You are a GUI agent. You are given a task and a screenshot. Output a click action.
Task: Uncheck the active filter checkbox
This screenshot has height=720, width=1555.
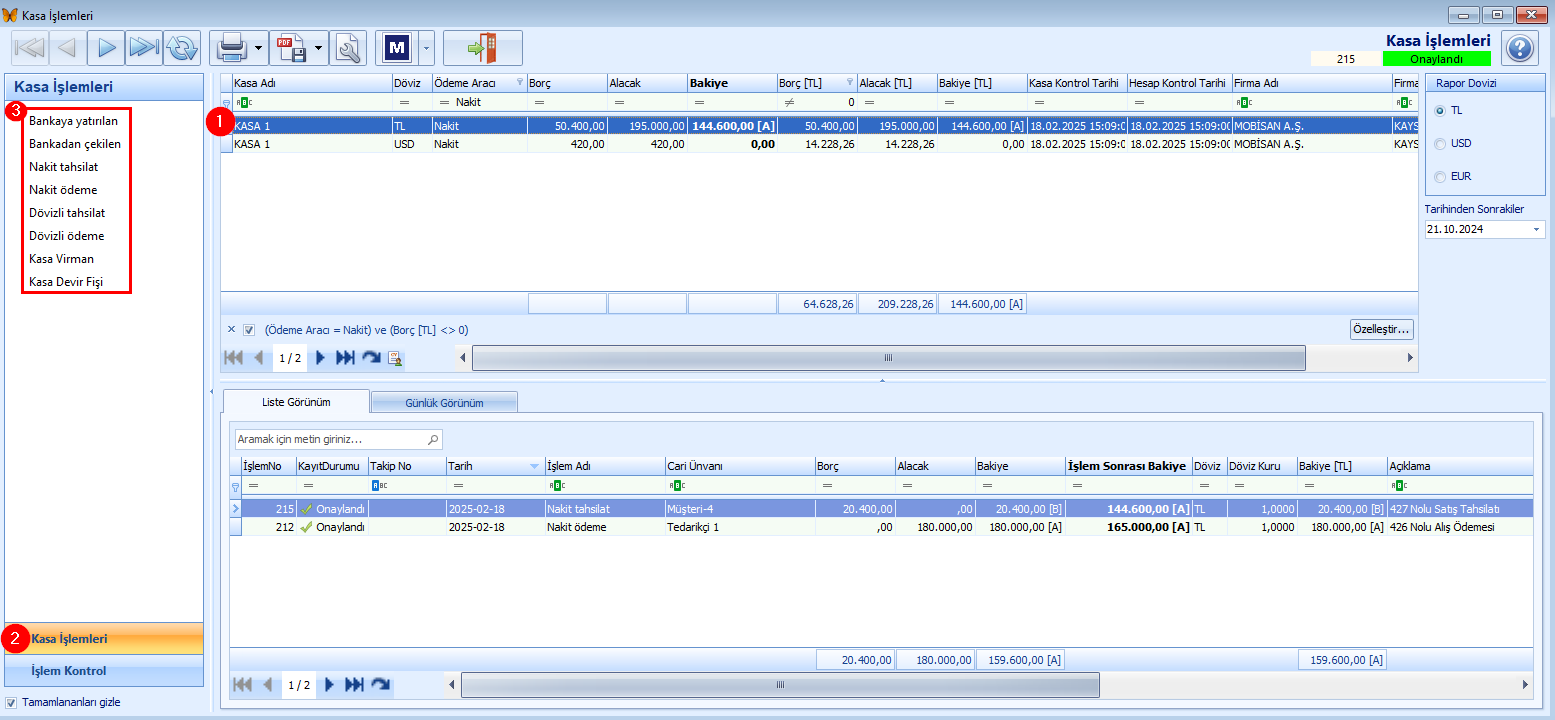(x=249, y=330)
